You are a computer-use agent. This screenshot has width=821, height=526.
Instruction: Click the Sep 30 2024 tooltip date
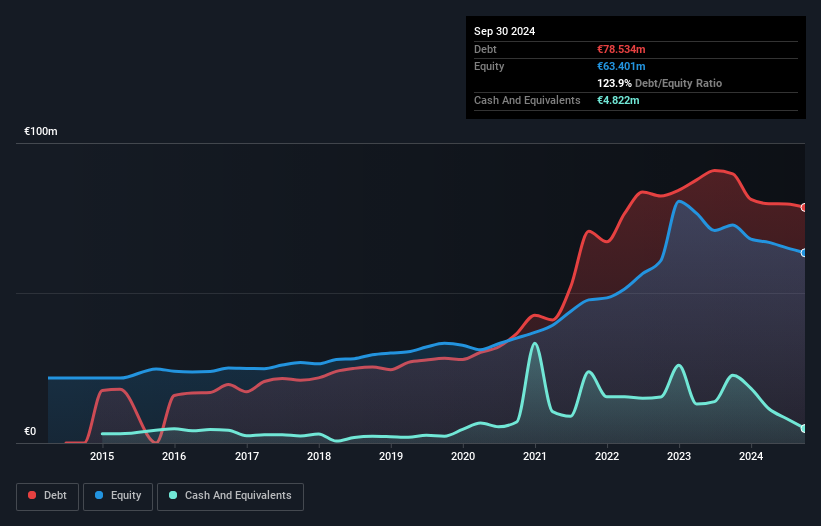pos(505,31)
